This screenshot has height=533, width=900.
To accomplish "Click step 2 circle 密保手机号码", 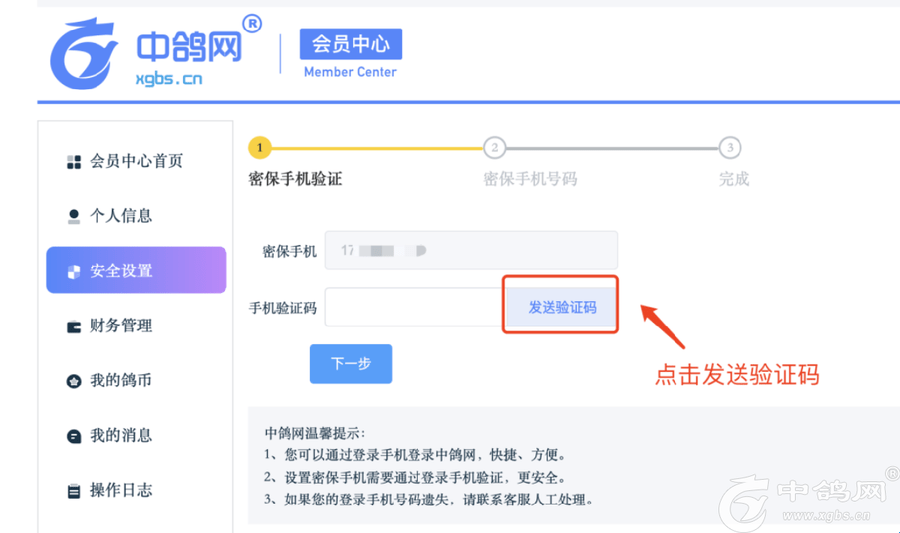I will click(x=494, y=148).
